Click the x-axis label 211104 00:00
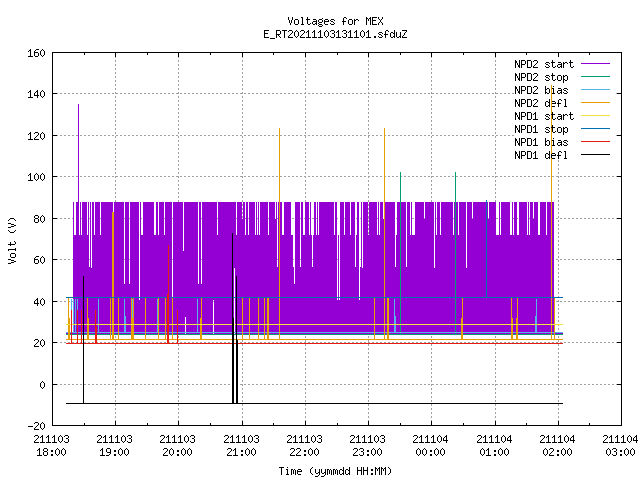 click(x=431, y=446)
